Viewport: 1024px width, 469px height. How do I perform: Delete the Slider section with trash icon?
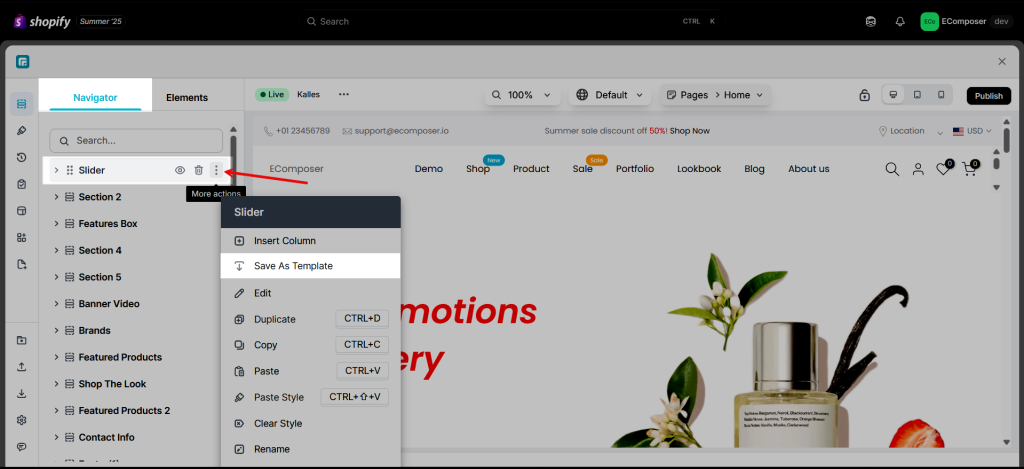[199, 170]
